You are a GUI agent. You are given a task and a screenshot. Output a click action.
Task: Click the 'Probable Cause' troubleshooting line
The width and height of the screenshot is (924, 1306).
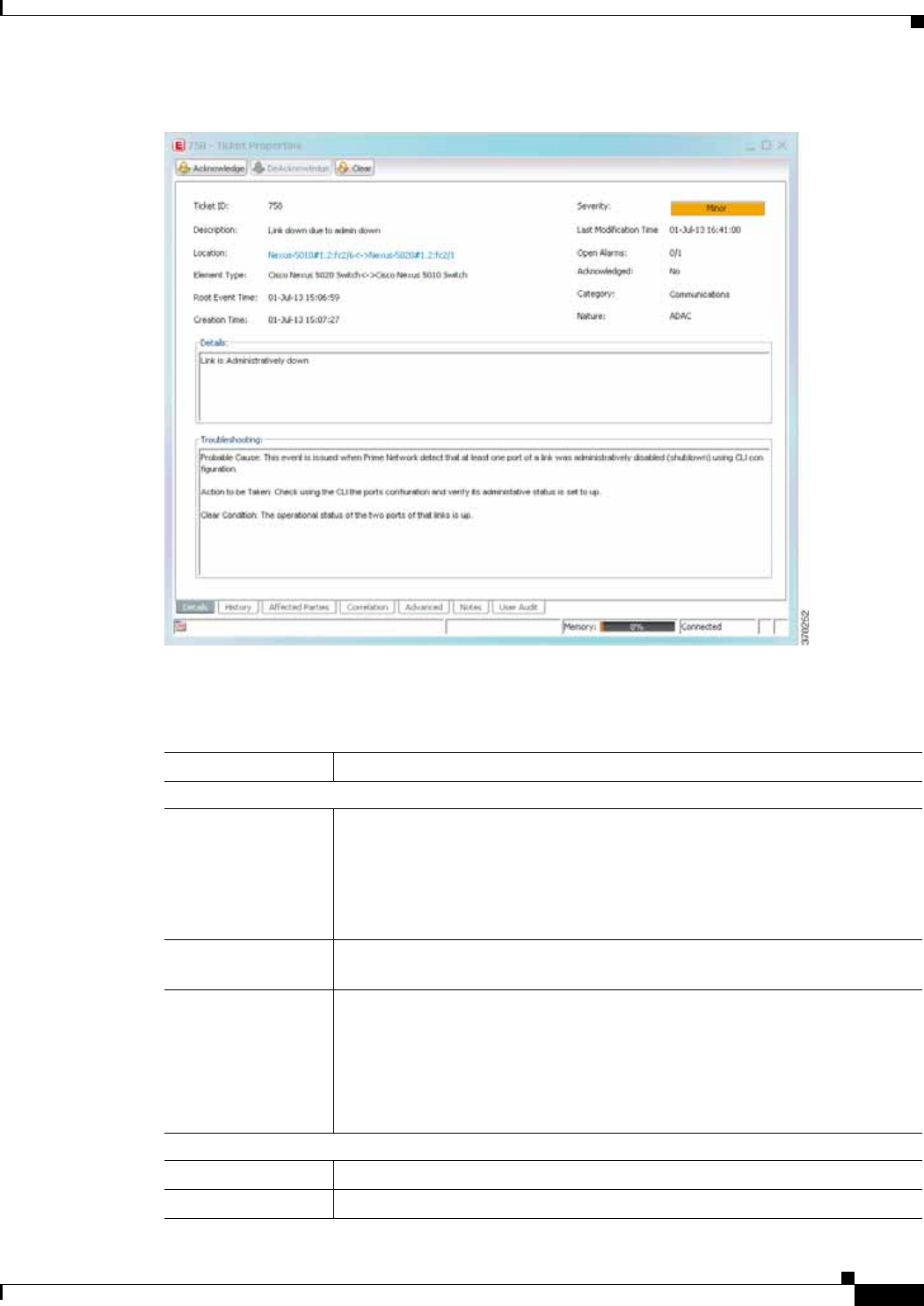coord(482,463)
